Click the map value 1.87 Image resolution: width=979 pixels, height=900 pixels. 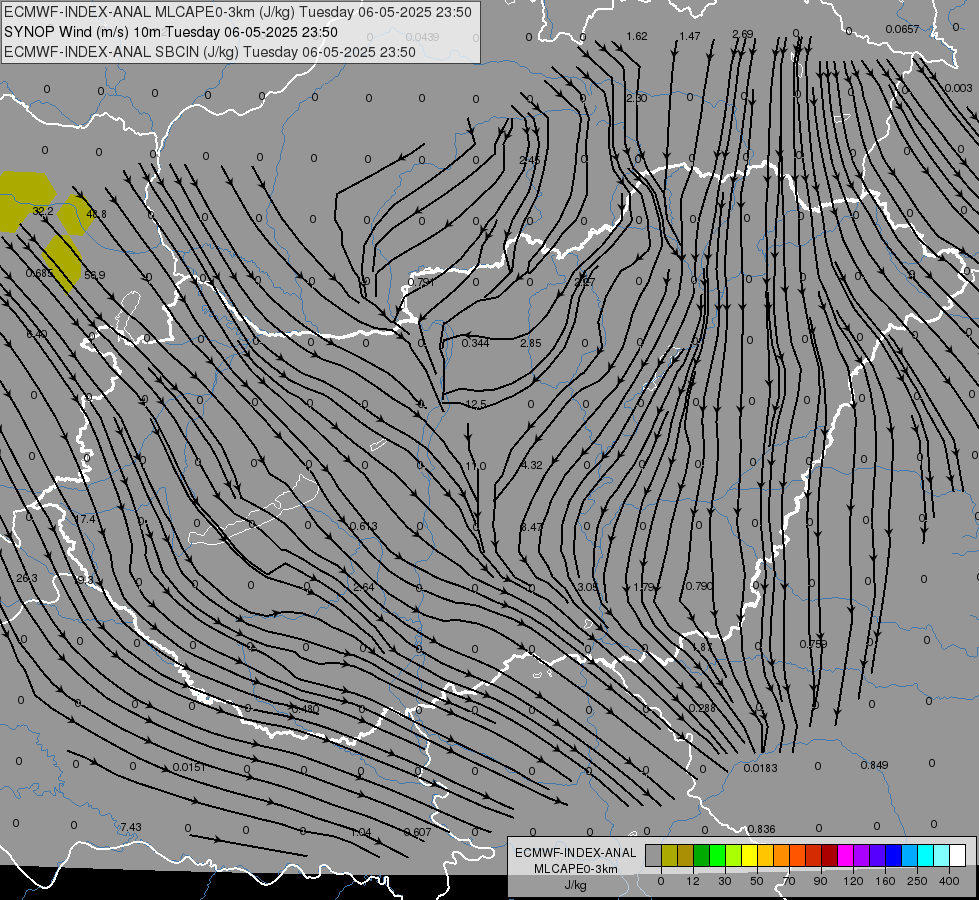pyautogui.click(x=702, y=647)
